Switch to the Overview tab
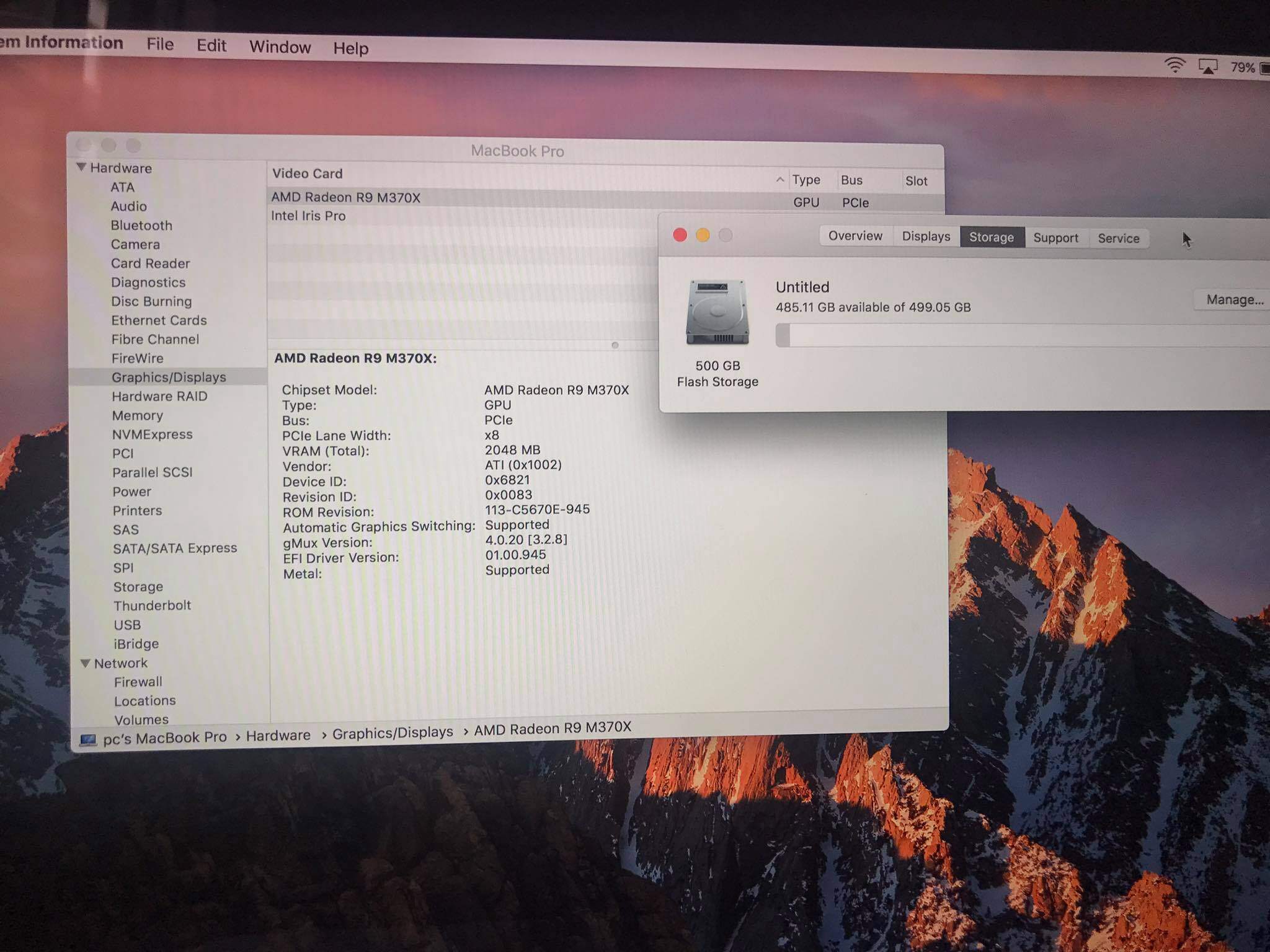 click(x=855, y=236)
